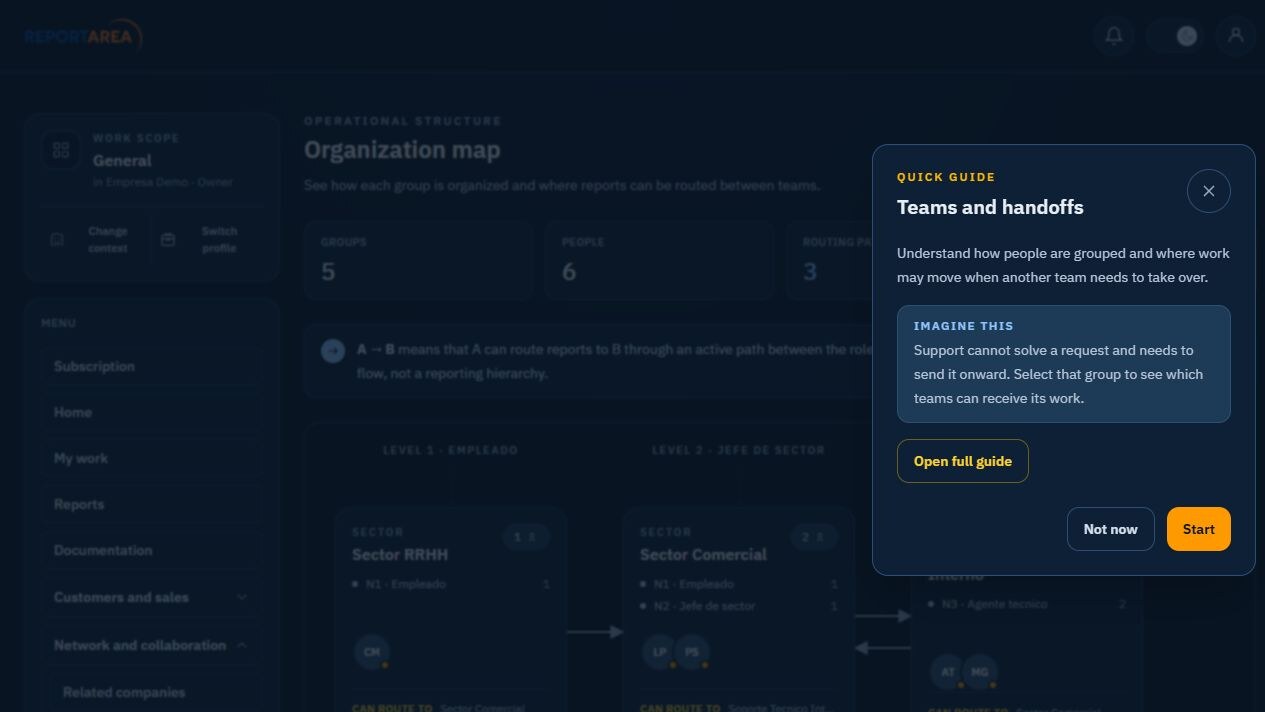
Task: Click the work scope grid icon
Action: click(61, 150)
